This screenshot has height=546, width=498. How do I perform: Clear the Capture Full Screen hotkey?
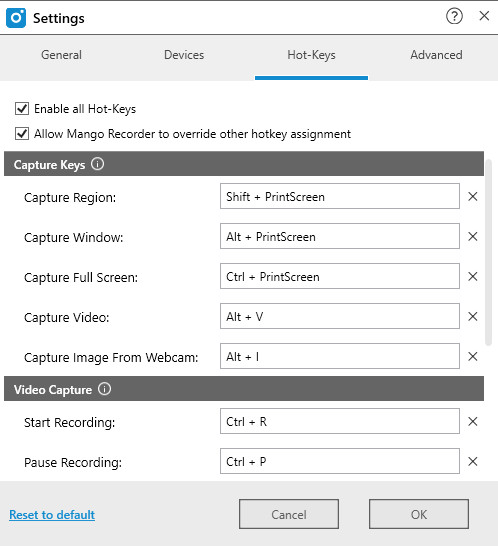(473, 276)
